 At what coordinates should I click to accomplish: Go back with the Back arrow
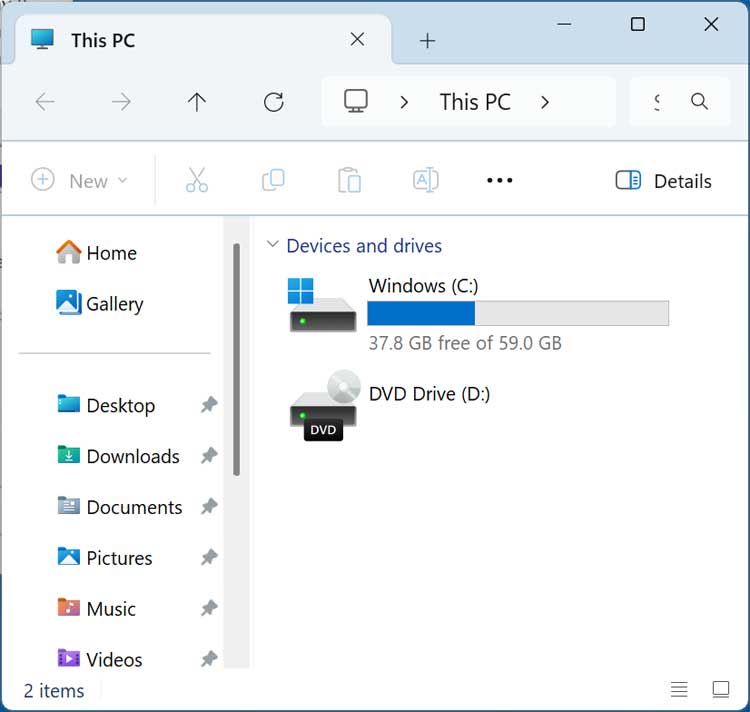pyautogui.click(x=45, y=102)
